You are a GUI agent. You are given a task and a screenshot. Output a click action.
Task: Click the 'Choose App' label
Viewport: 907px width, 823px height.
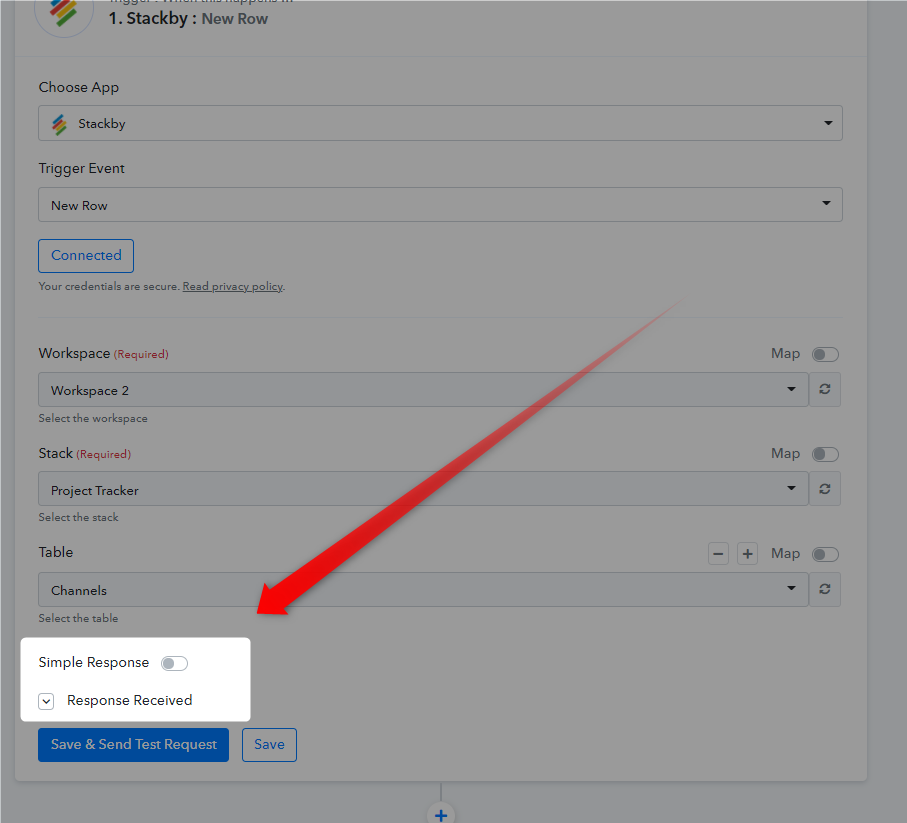pyautogui.click(x=79, y=87)
